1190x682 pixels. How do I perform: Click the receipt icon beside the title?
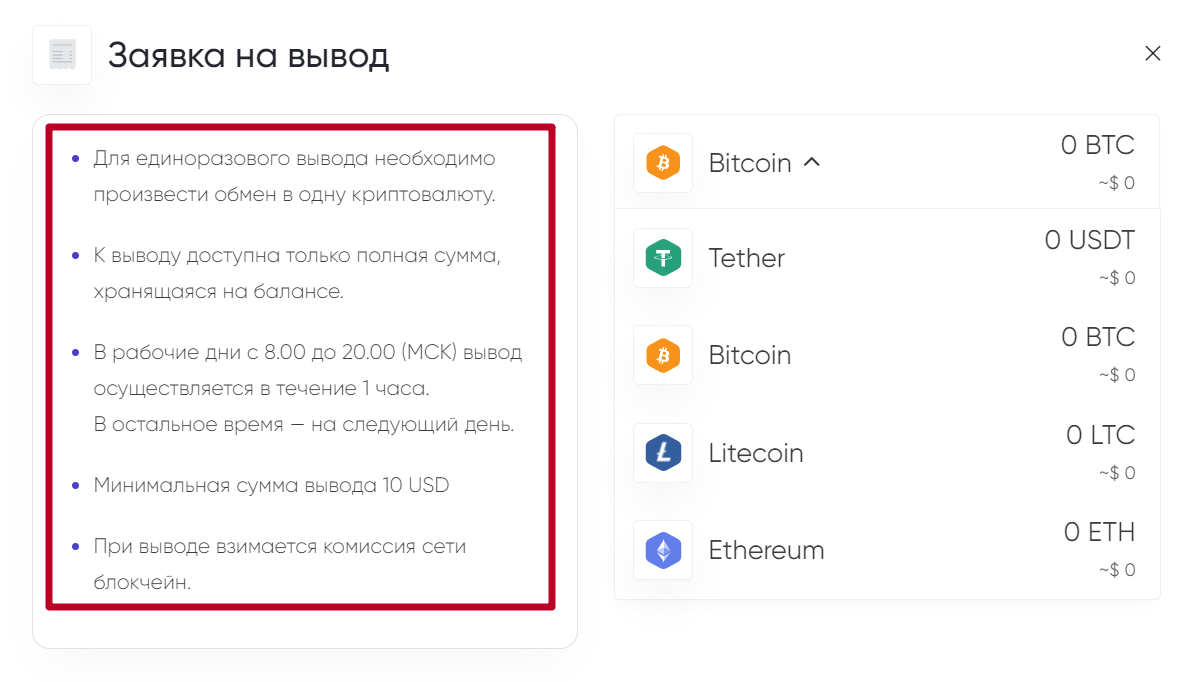point(62,55)
